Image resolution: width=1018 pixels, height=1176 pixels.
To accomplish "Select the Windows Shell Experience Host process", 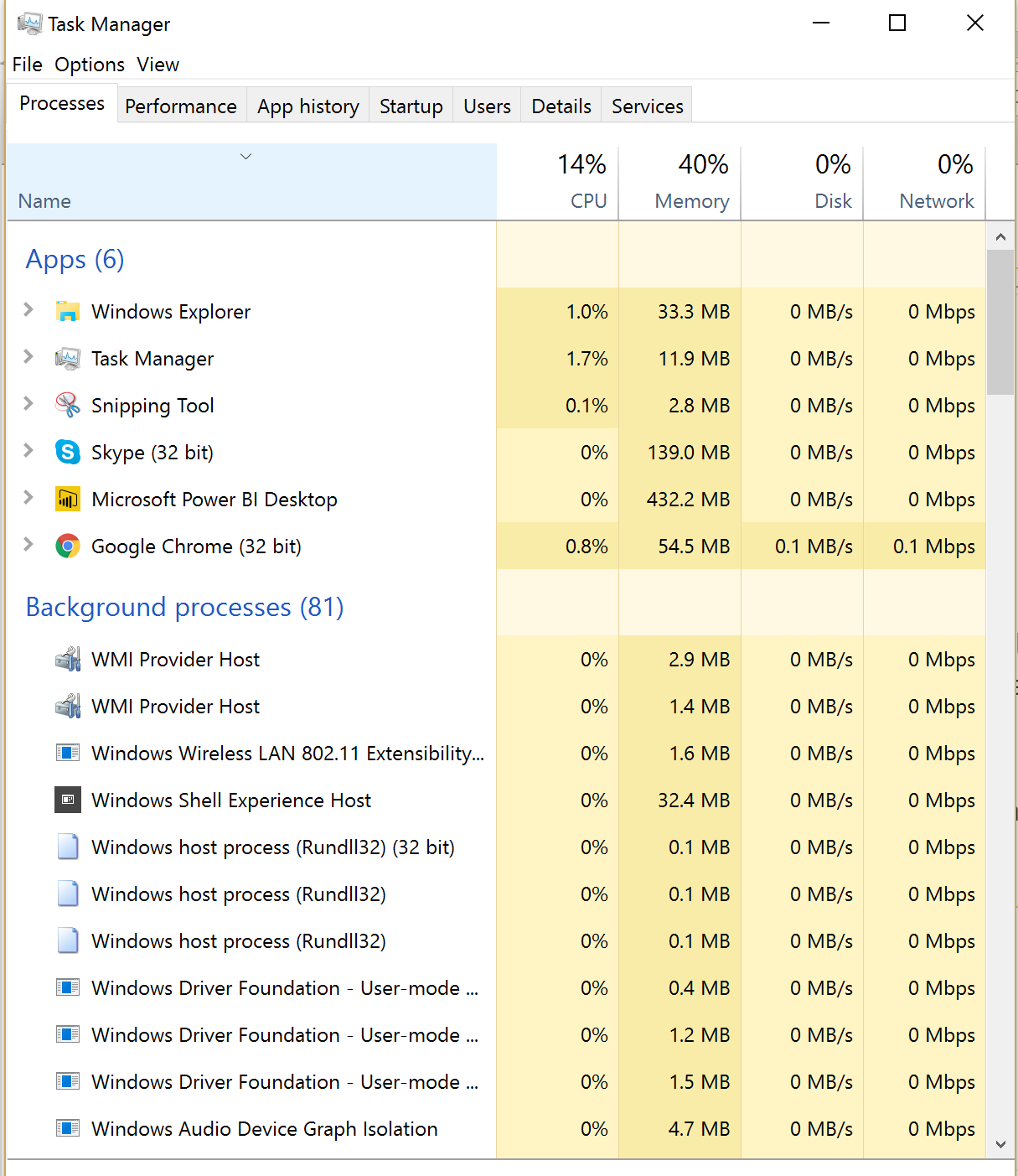I will (496, 800).
